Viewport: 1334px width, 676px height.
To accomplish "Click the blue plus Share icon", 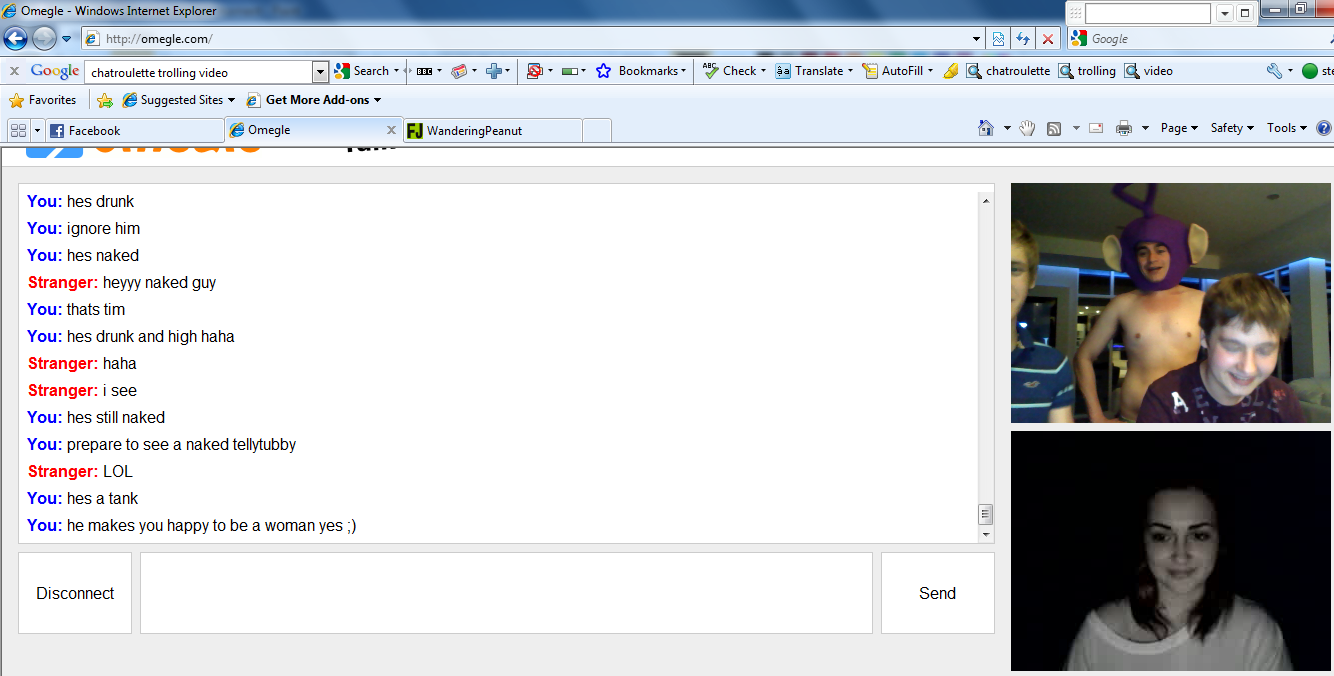I will click(x=493, y=71).
